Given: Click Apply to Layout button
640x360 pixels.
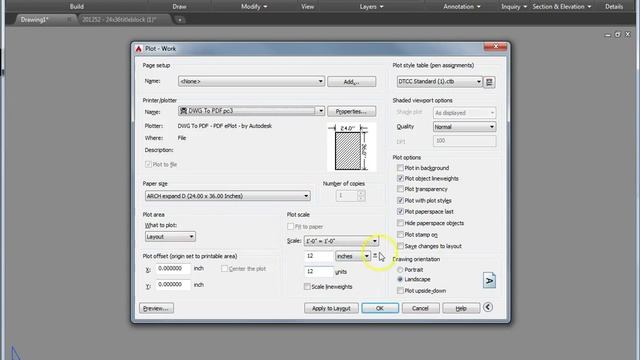Looking at the screenshot, I should [x=331, y=308].
